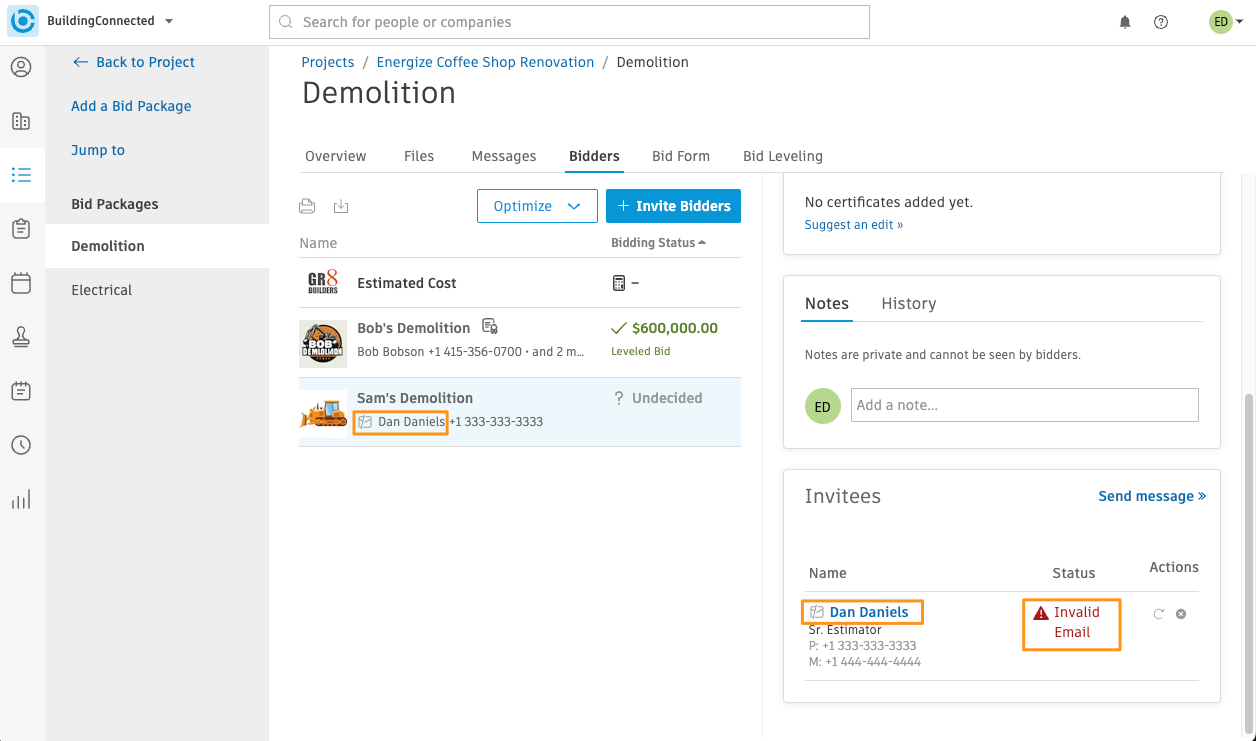Select the Sam's Demolition bidder row
This screenshot has width=1256, height=741.
(520, 412)
